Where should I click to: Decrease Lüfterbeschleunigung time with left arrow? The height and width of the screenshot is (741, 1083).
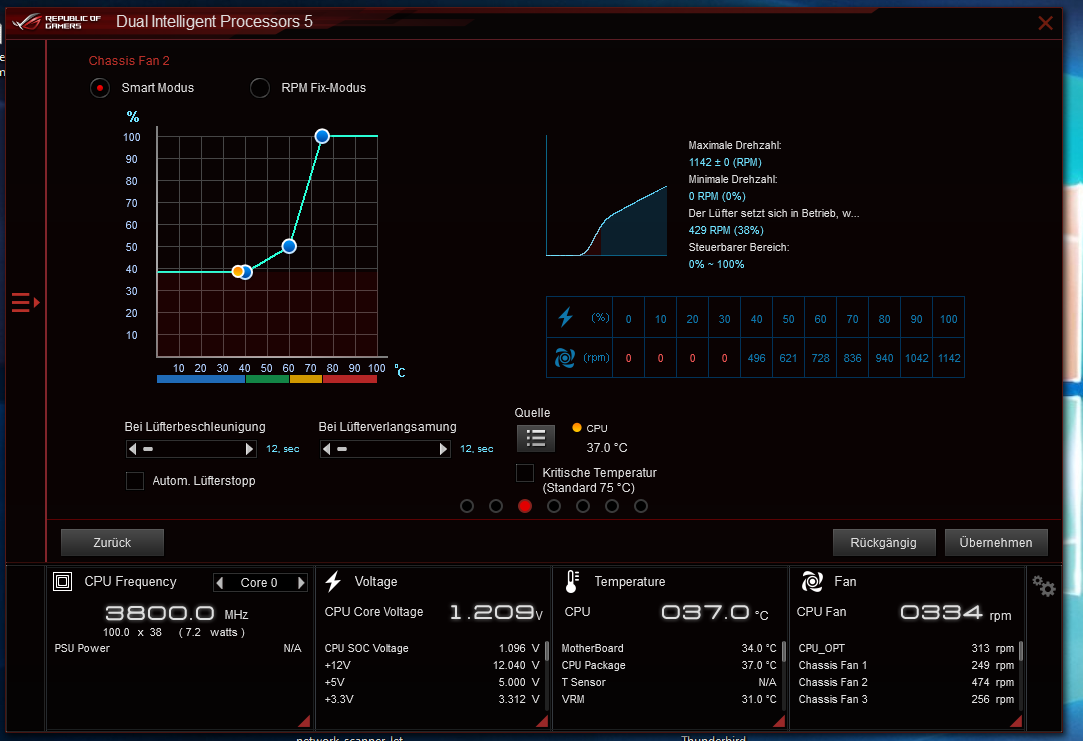pos(133,449)
